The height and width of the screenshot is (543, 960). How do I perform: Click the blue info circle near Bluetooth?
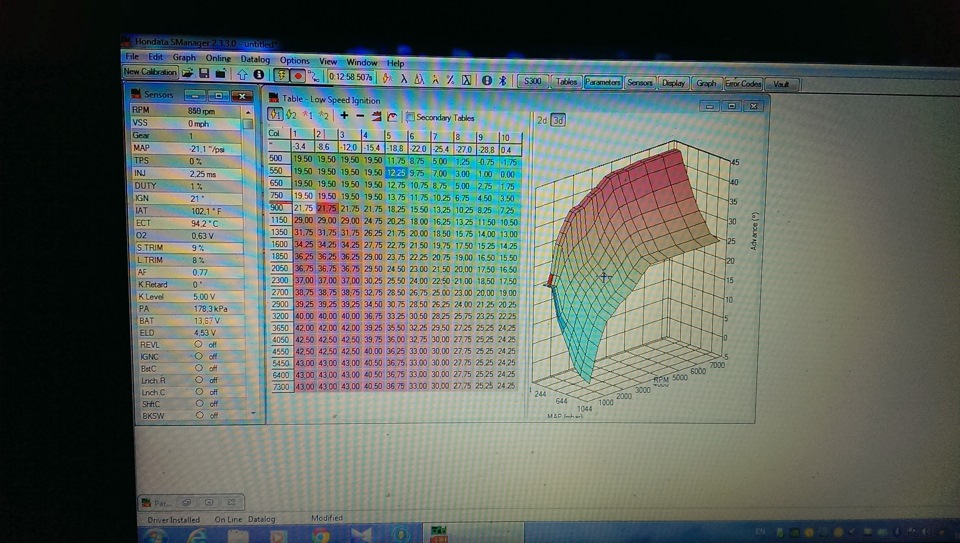click(487, 80)
